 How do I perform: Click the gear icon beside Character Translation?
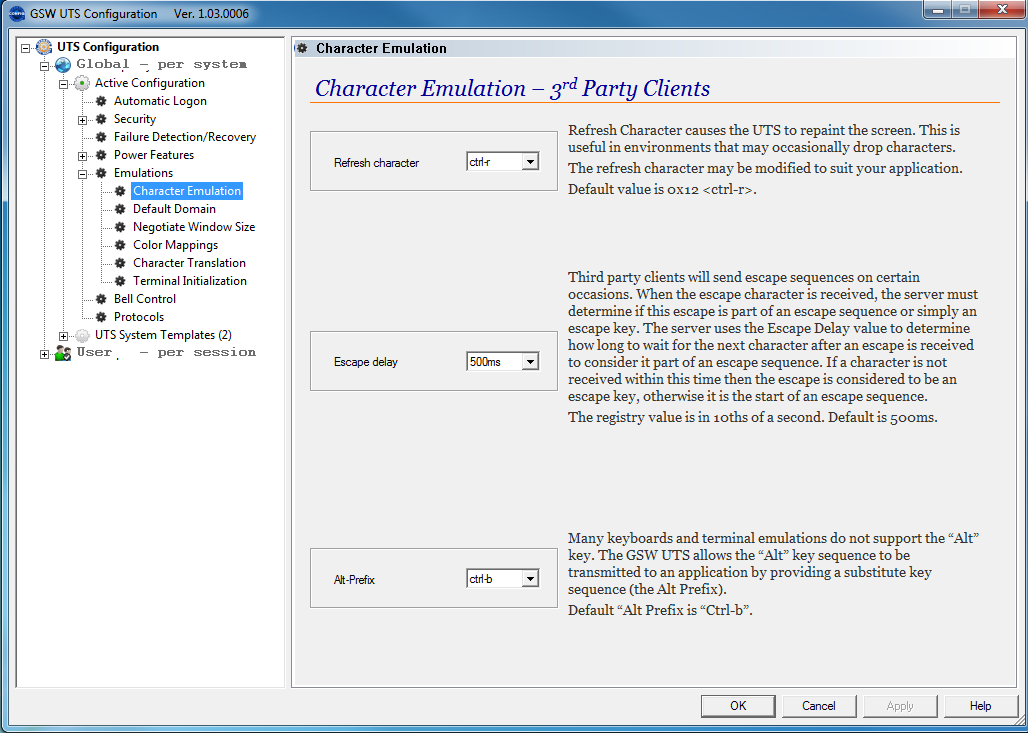(x=120, y=263)
